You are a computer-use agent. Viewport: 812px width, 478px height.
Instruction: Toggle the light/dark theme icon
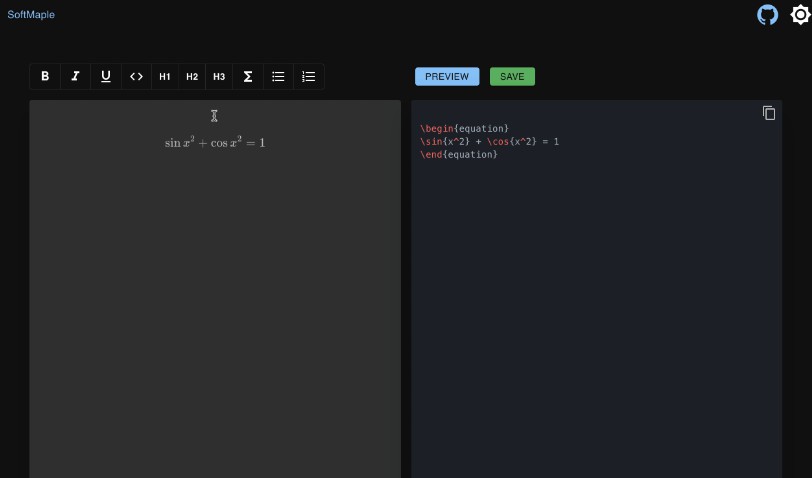799,14
